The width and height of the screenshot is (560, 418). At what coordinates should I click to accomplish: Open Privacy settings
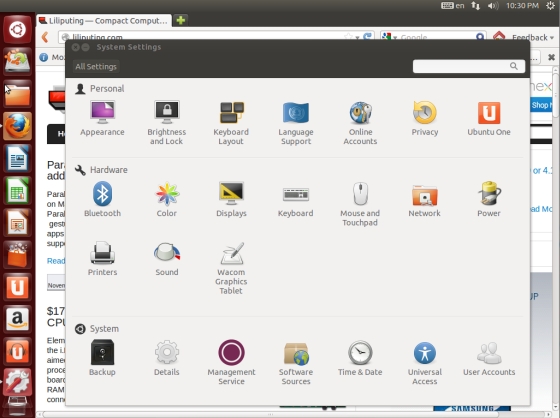425,119
